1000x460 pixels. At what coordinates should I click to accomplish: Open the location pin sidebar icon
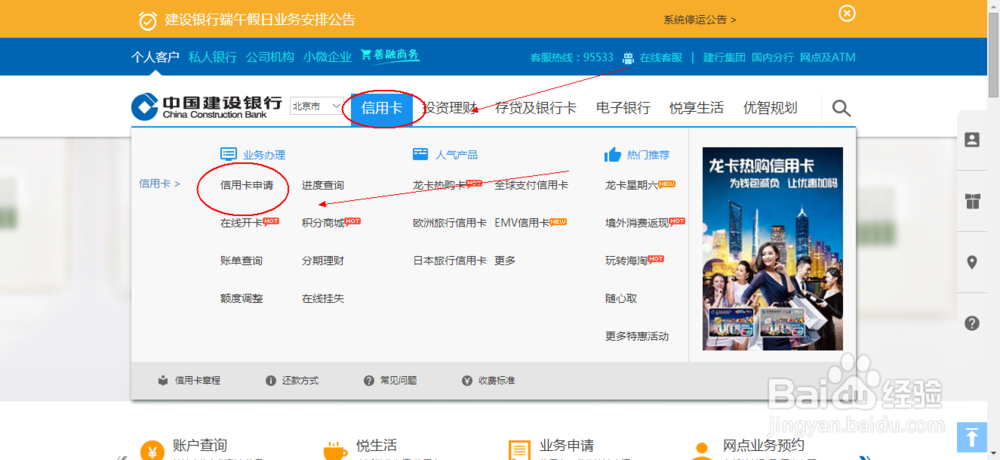[x=972, y=262]
